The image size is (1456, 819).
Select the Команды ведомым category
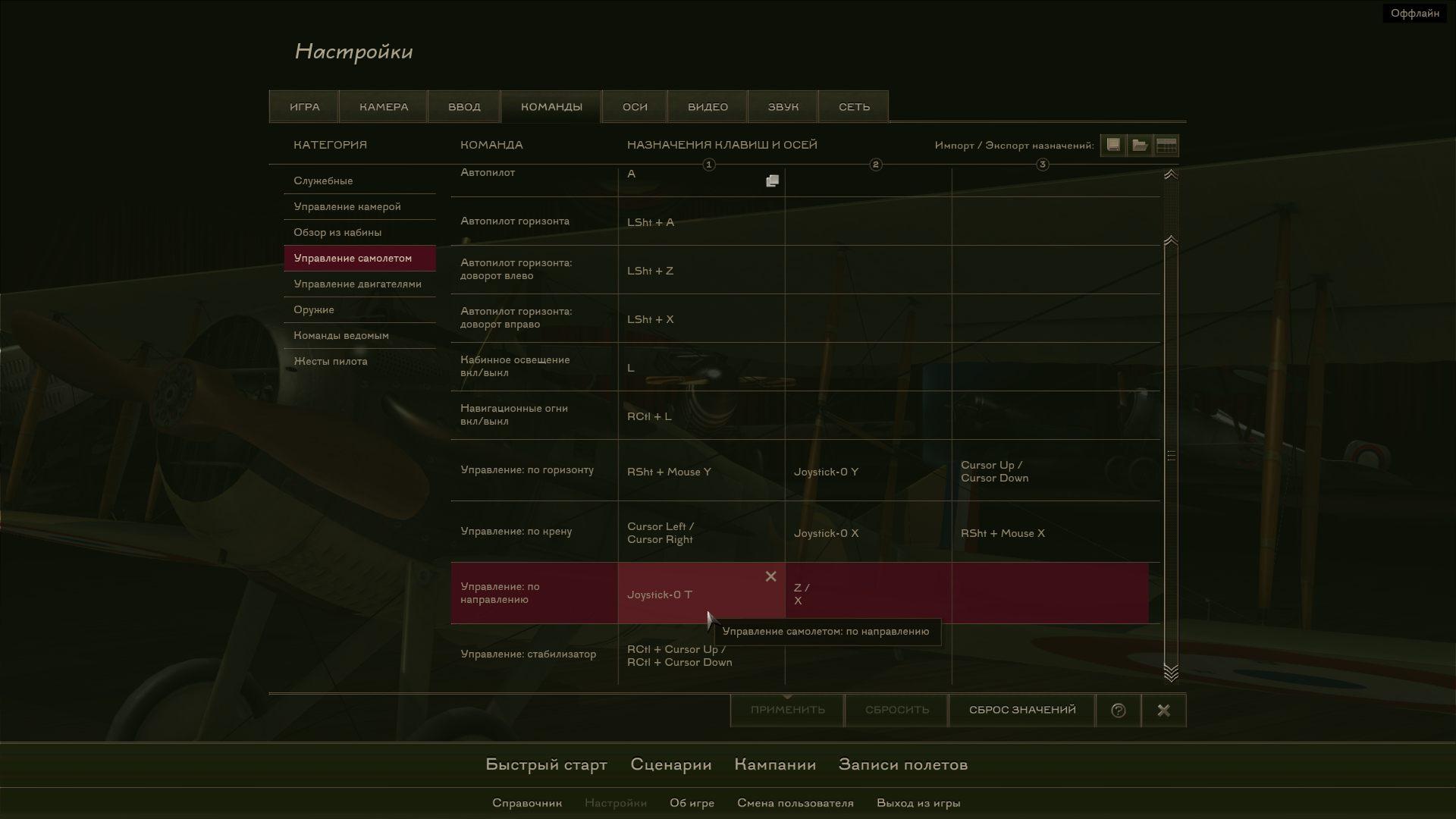pyautogui.click(x=359, y=335)
